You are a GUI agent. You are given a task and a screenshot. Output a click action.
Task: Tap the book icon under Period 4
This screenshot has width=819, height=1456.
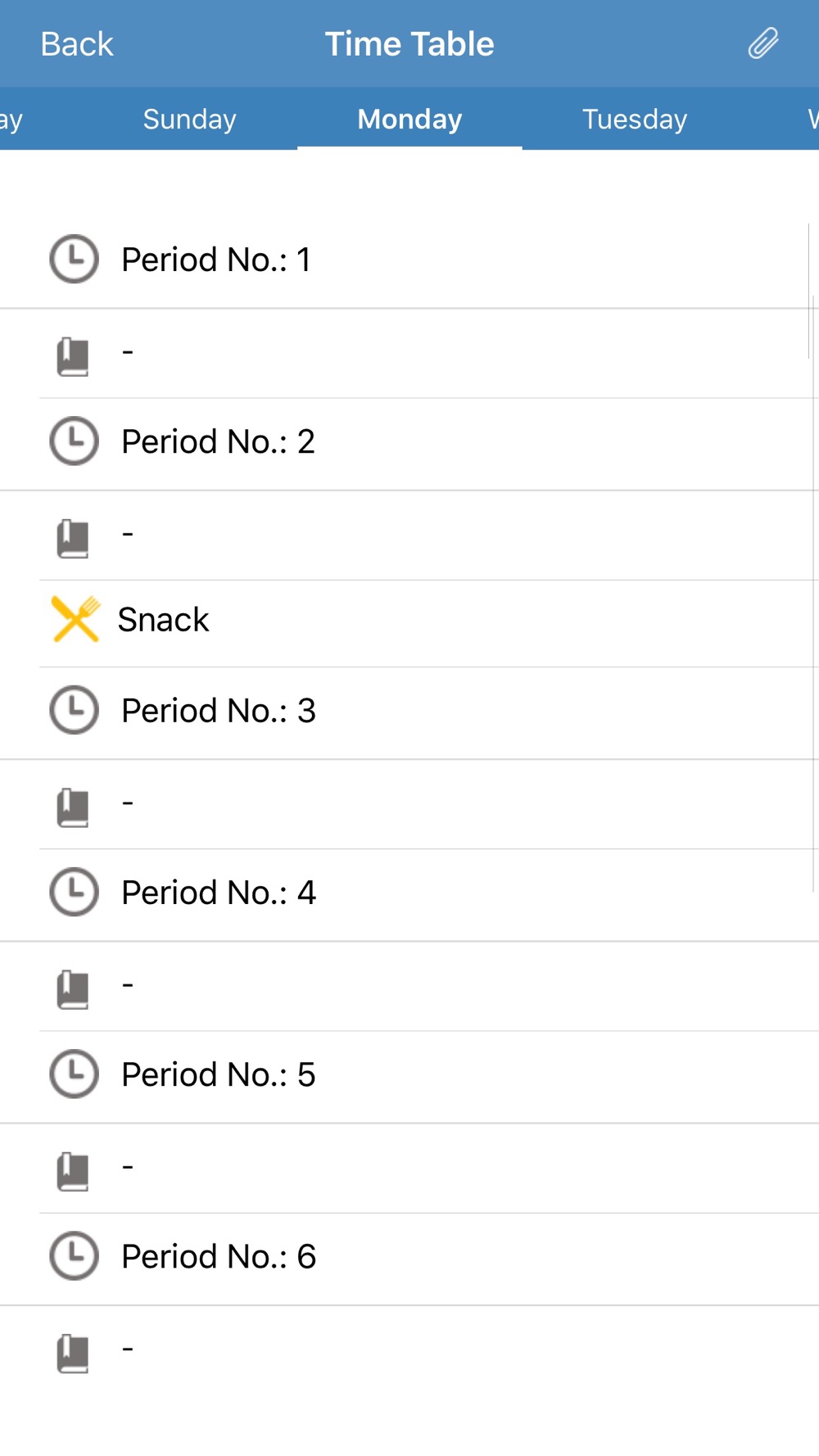73,989
